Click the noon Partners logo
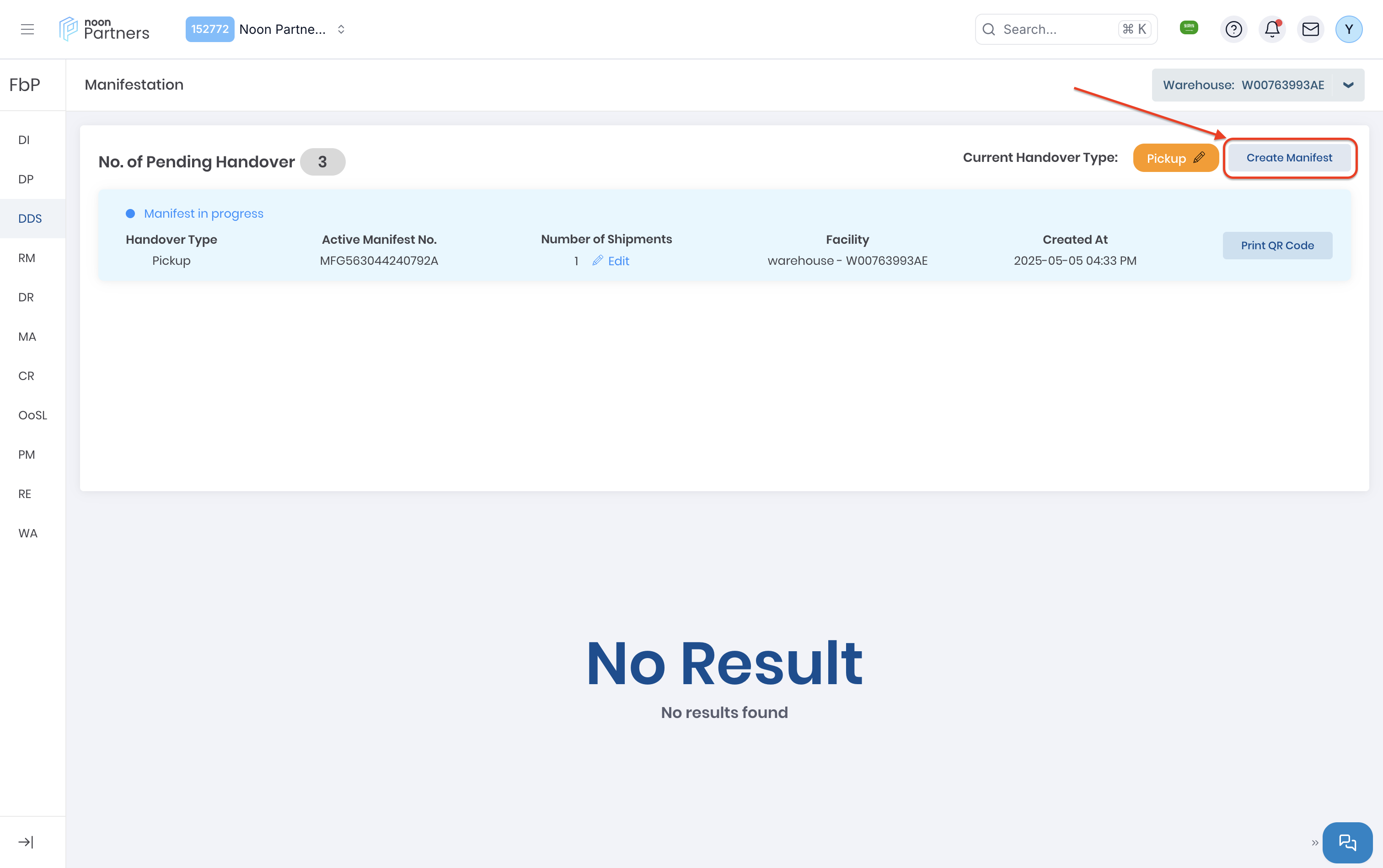Image resolution: width=1383 pixels, height=868 pixels. click(104, 29)
